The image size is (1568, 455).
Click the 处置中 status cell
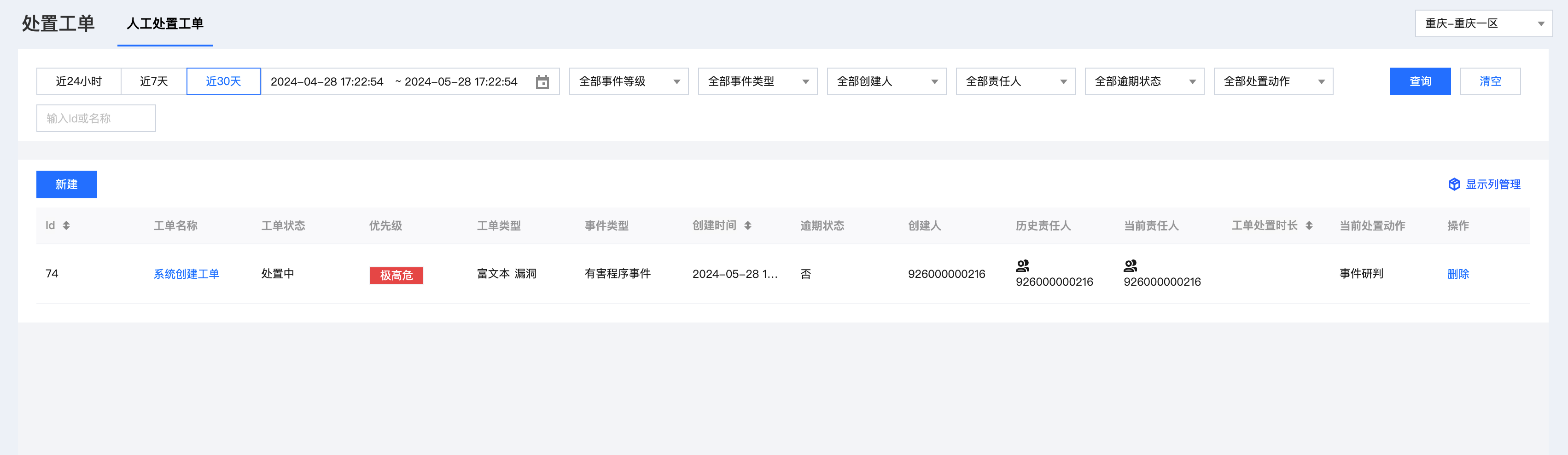point(278,274)
